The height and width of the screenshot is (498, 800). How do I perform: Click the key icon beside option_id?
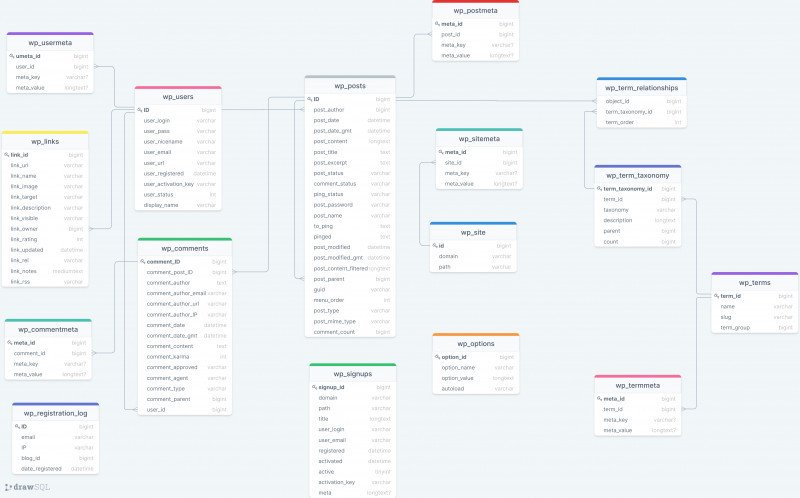437,357
